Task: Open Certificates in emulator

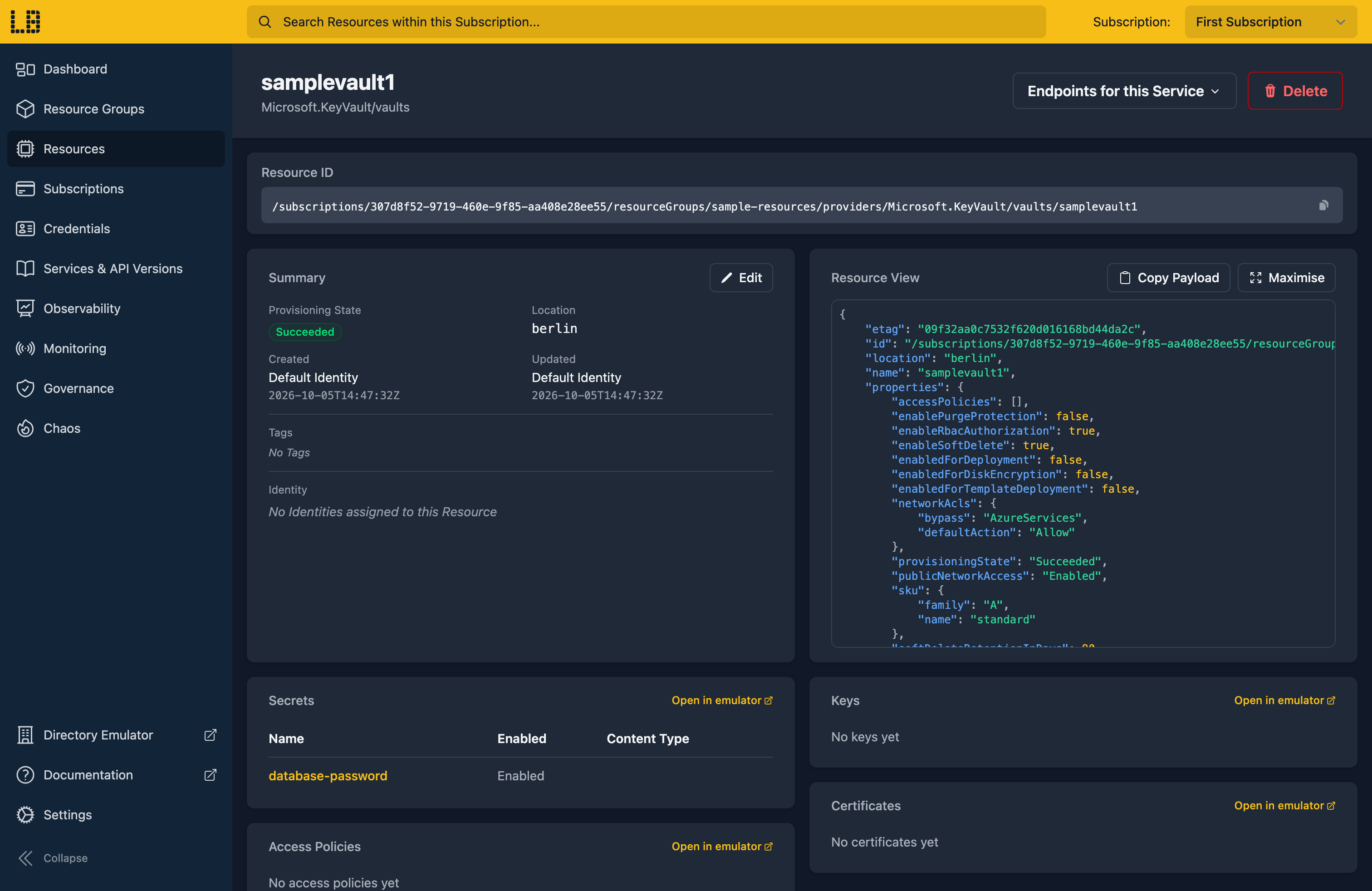Action: (x=1284, y=806)
